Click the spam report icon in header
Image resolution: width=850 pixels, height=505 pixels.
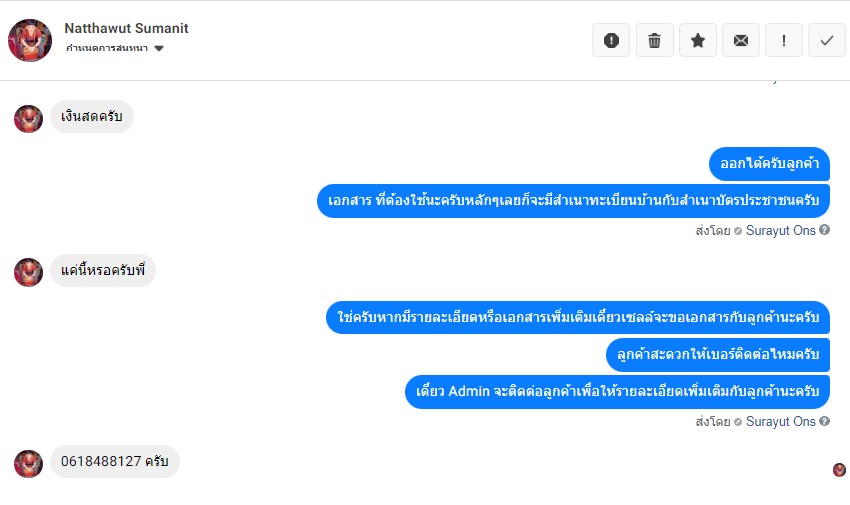point(611,40)
